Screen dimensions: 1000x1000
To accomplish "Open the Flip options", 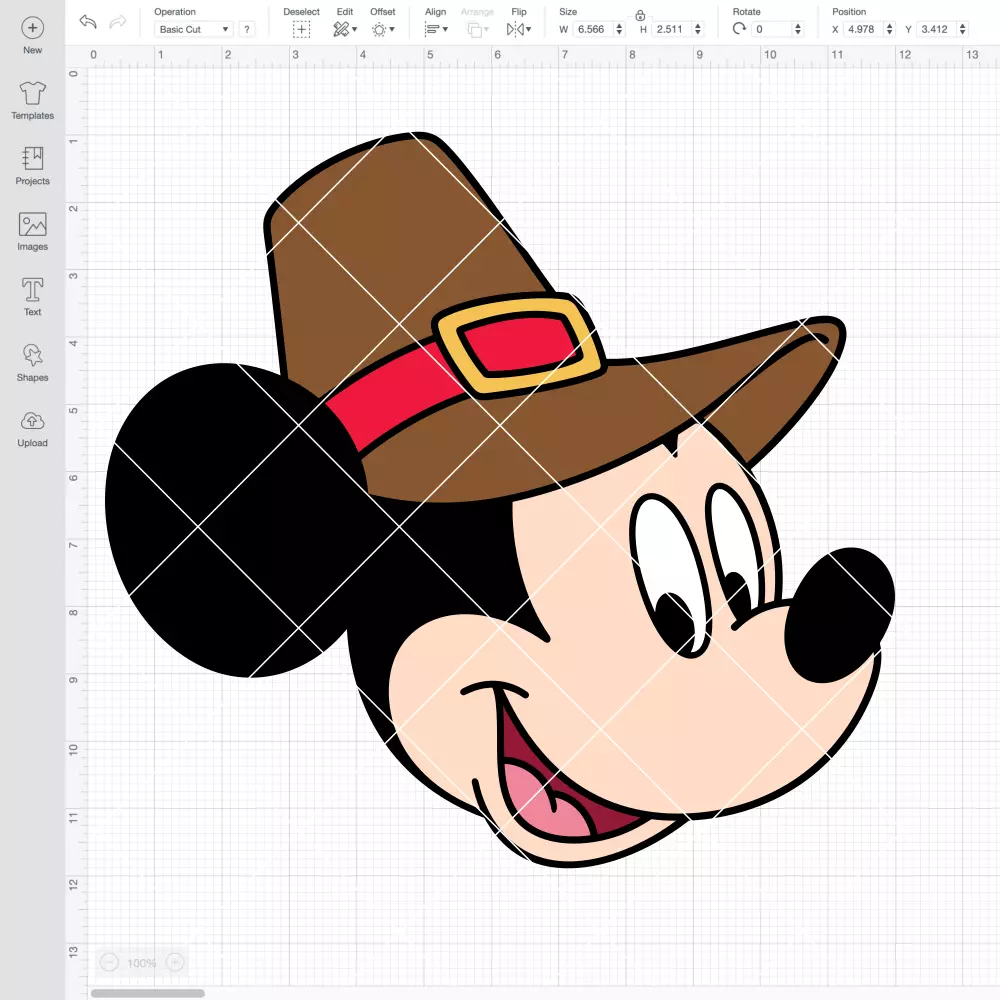I will click(519, 29).
